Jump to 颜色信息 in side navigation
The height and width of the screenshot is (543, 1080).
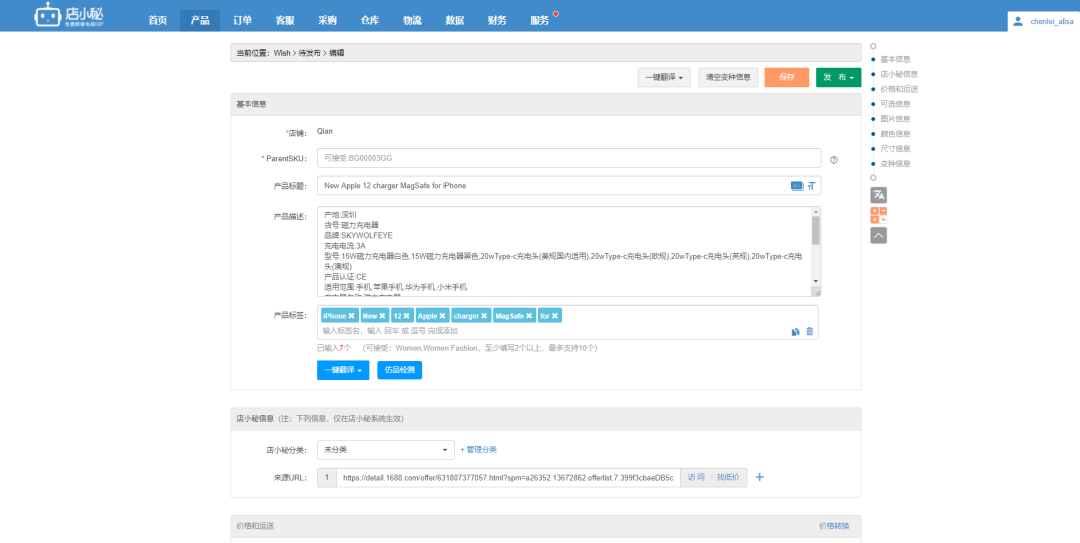[895, 134]
